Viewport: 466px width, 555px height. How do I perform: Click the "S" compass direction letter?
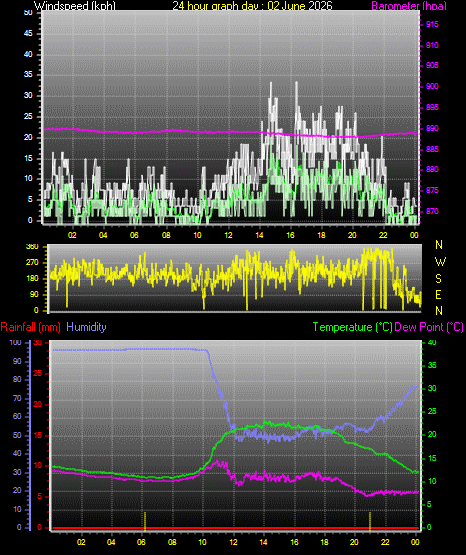click(x=438, y=279)
